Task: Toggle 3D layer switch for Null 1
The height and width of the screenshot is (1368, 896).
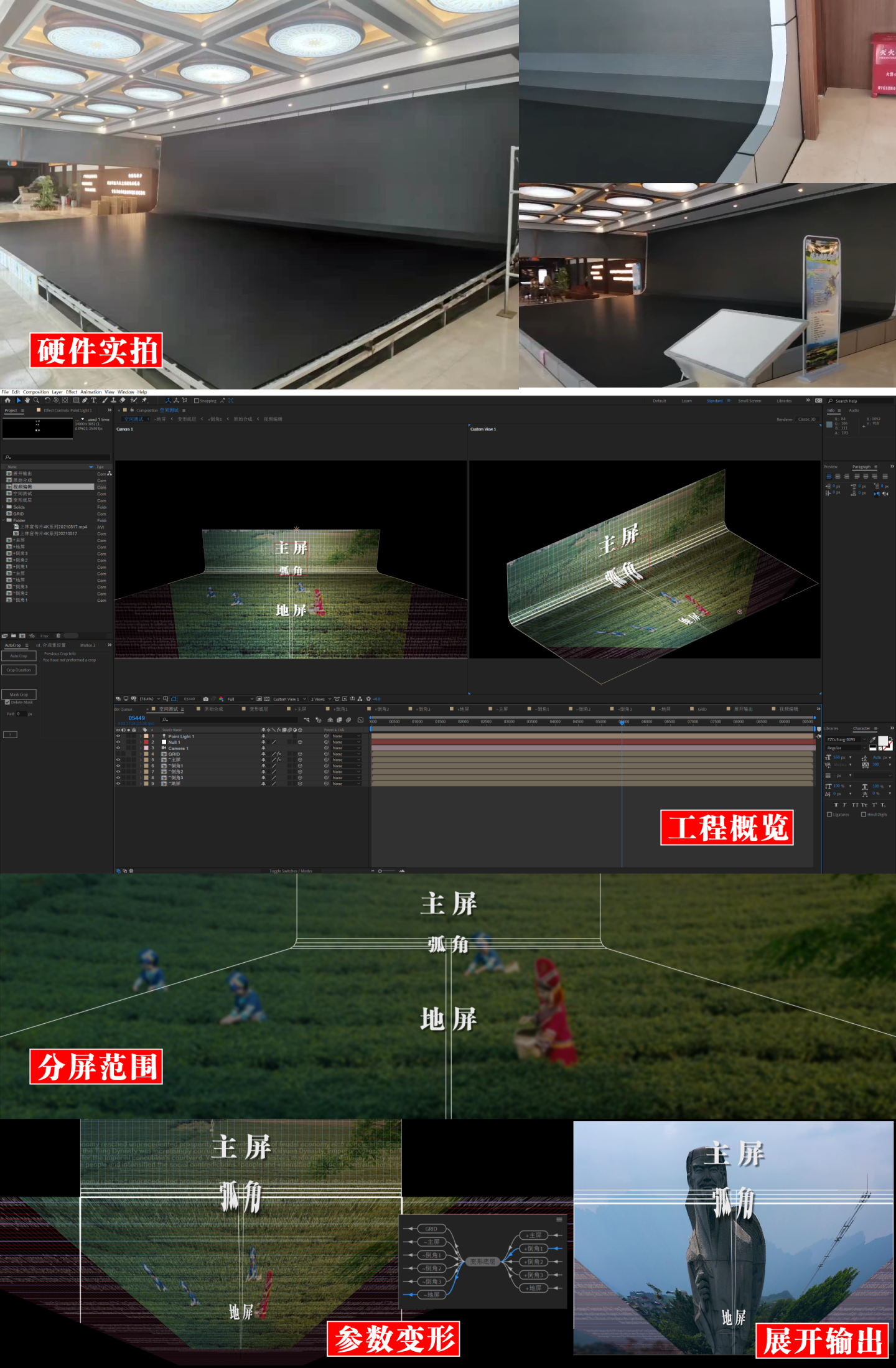Action: click(x=300, y=742)
